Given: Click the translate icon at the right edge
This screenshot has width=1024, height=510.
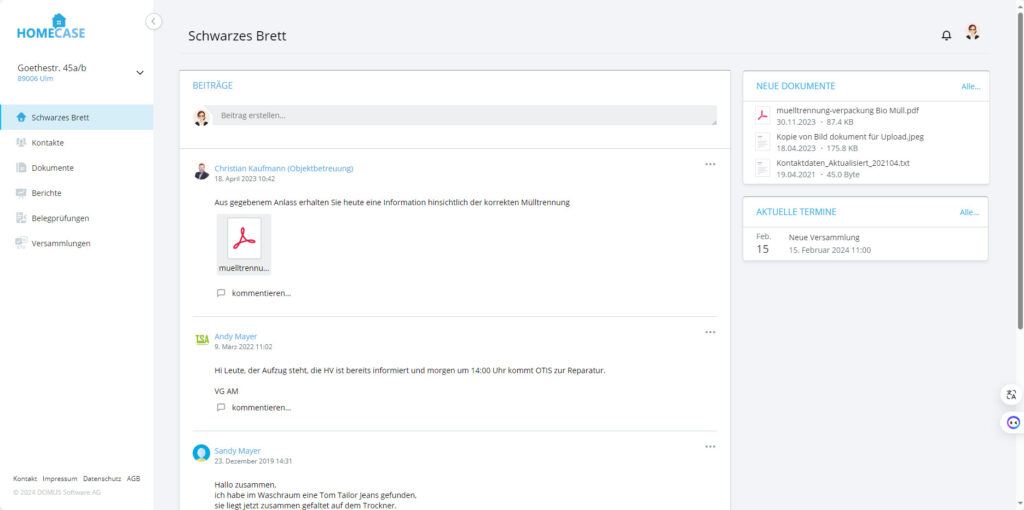Looking at the screenshot, I should point(1011,394).
